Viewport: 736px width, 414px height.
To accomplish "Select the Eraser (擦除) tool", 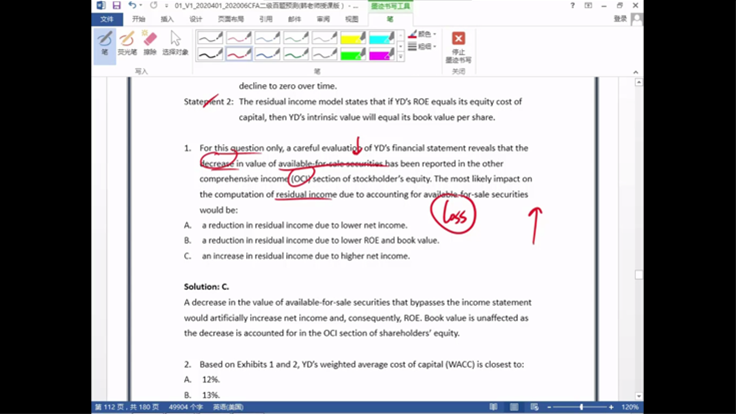I will coord(150,43).
